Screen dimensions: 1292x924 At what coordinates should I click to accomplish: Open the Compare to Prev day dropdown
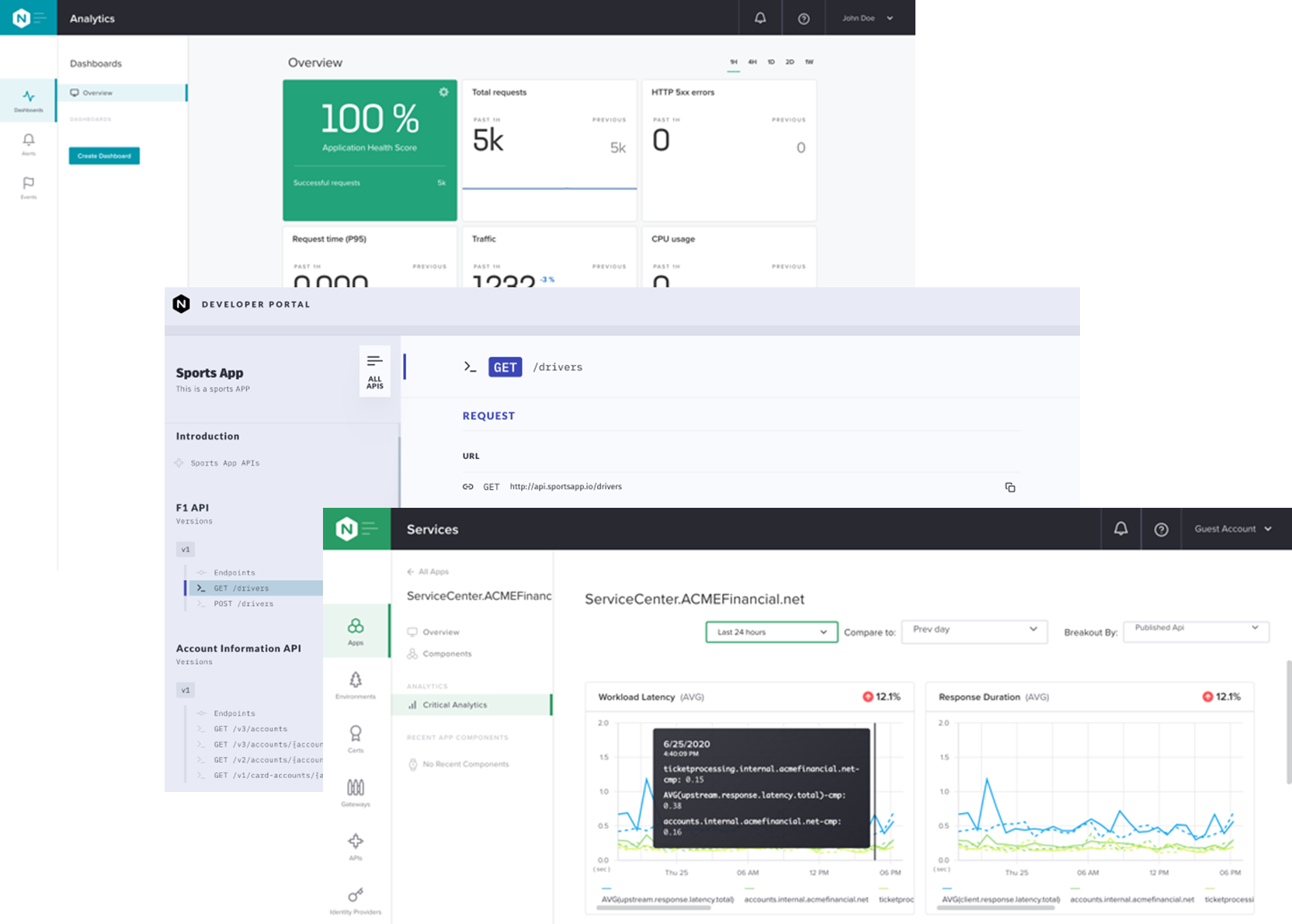click(974, 630)
